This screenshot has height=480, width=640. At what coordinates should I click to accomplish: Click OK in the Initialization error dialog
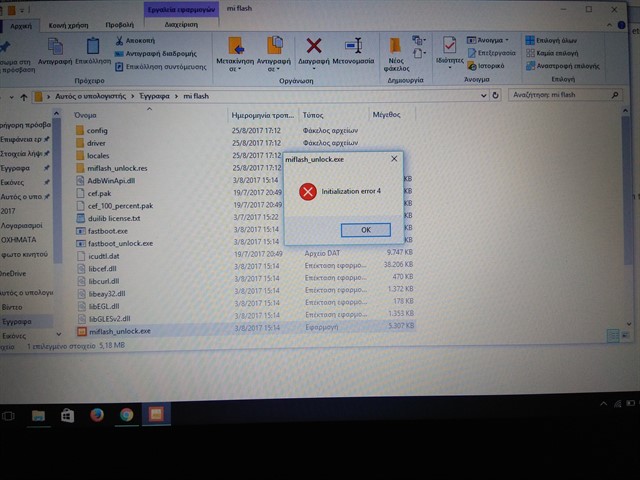[366, 230]
